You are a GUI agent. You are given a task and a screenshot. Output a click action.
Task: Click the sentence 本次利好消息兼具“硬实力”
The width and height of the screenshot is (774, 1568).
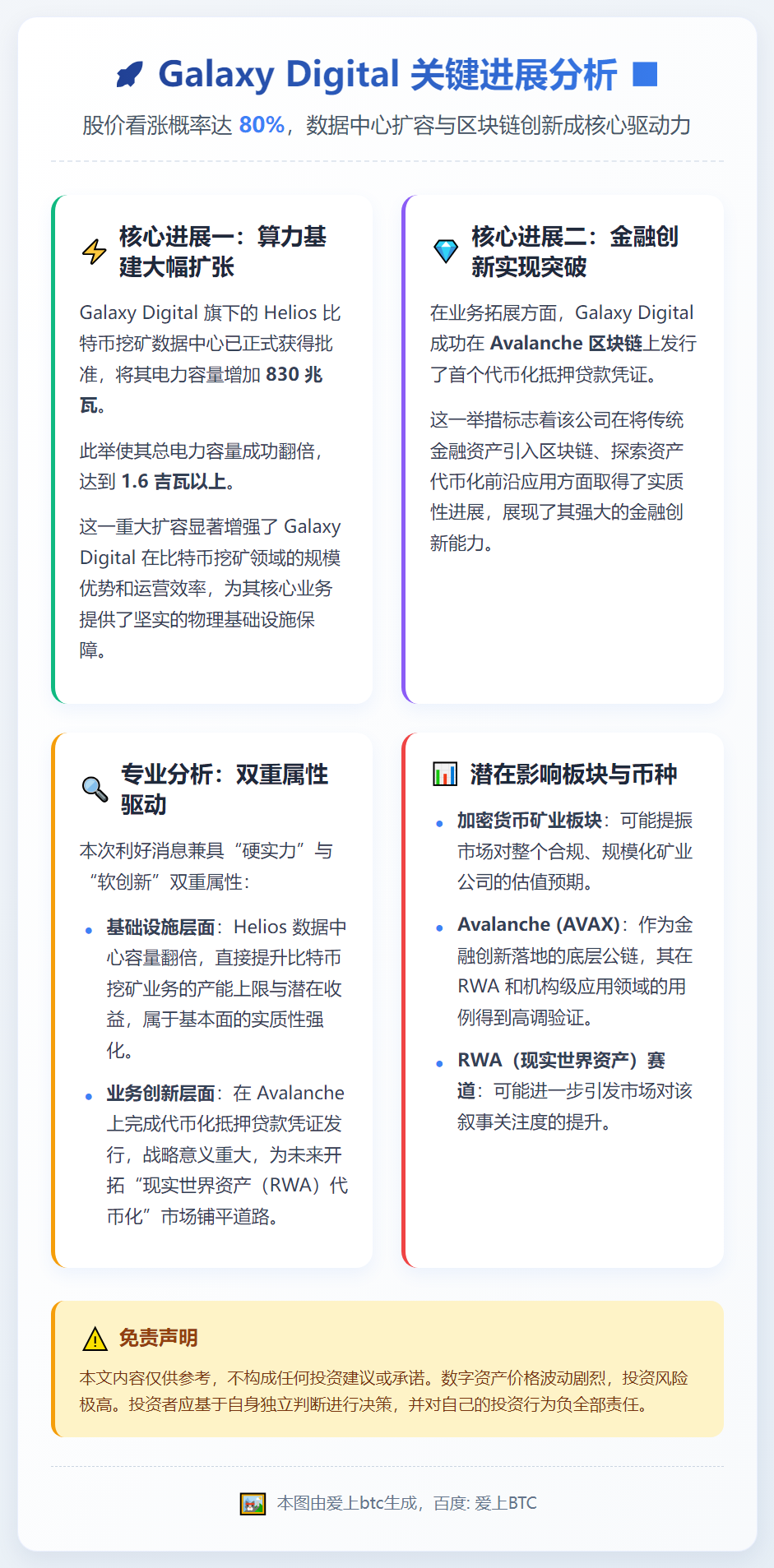click(x=206, y=867)
